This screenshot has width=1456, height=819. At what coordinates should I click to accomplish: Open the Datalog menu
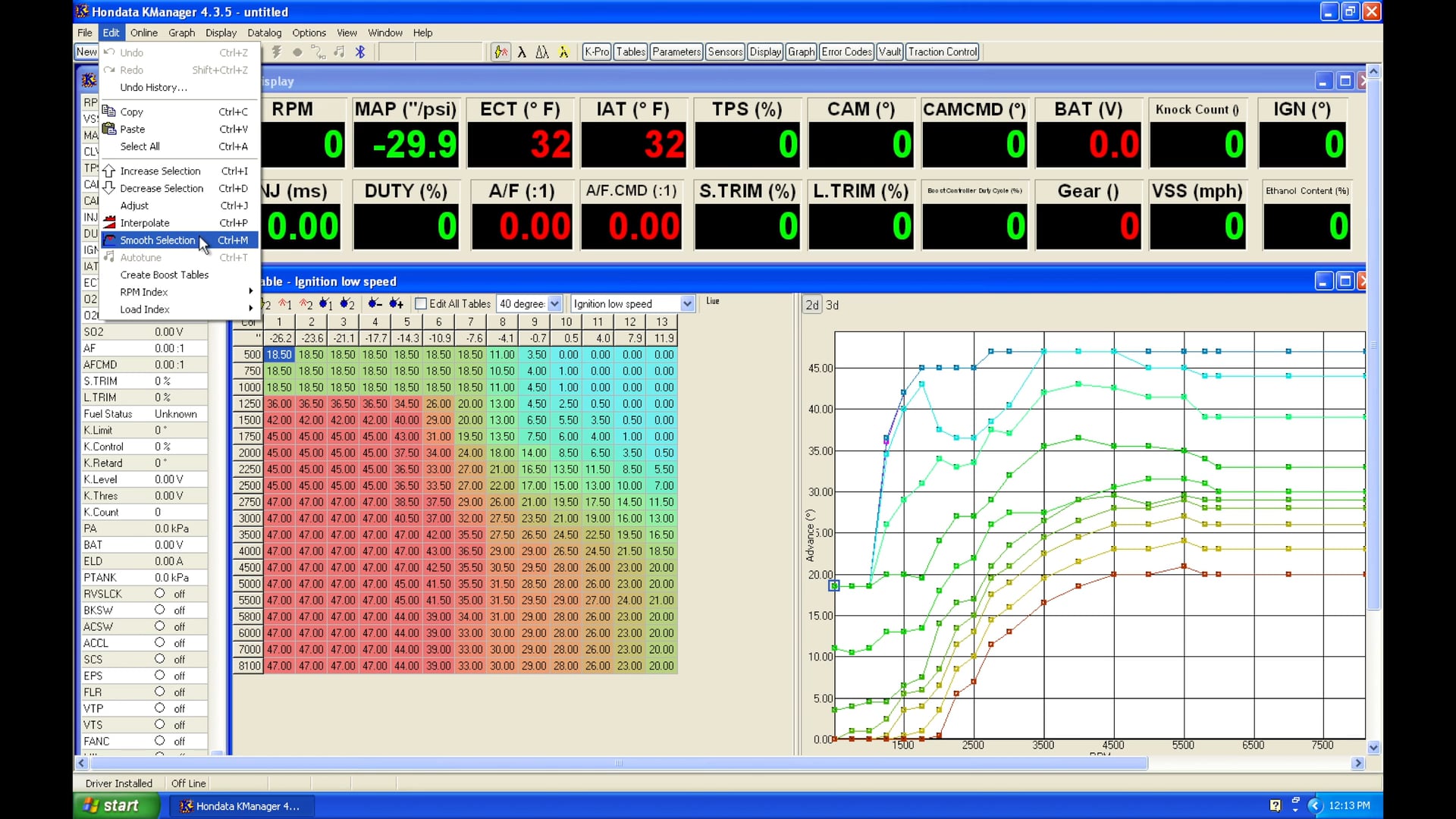pos(264,33)
